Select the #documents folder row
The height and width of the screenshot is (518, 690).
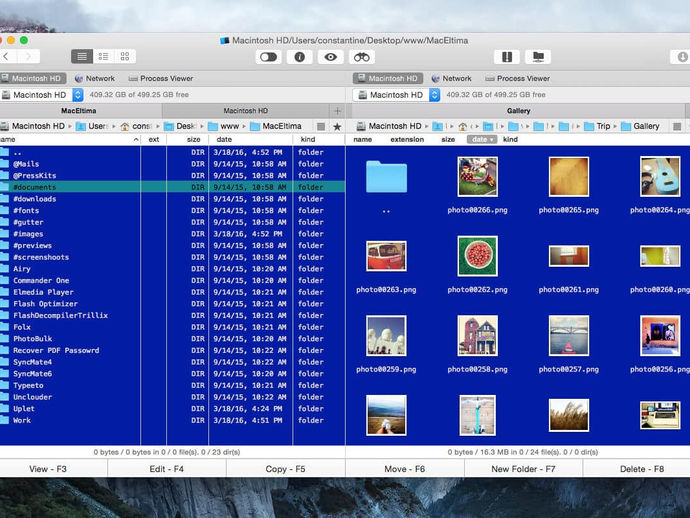click(35, 187)
